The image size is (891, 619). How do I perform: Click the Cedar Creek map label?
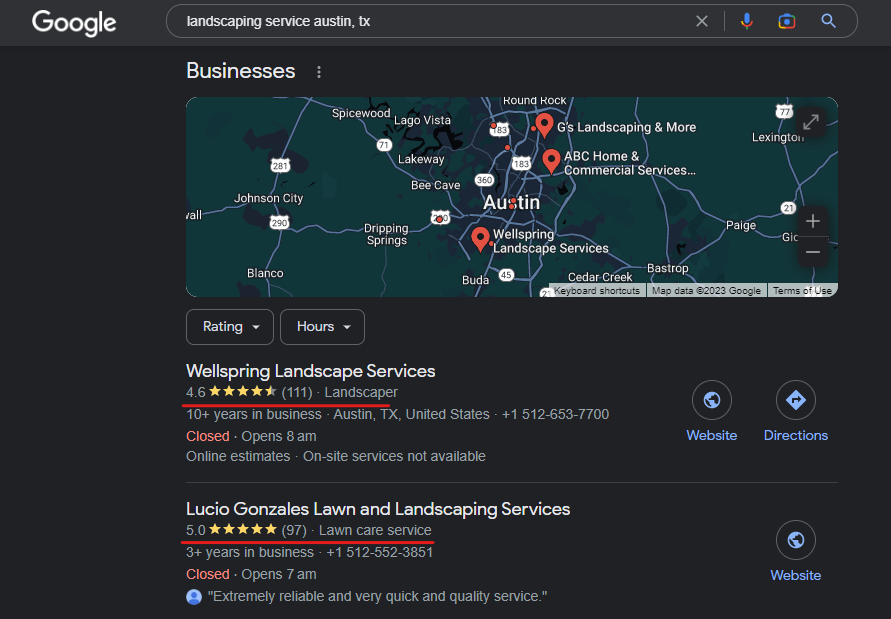600,277
